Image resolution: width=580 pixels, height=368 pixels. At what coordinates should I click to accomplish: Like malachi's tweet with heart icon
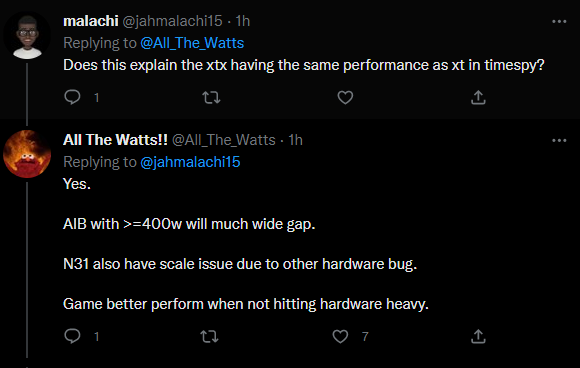pos(345,97)
